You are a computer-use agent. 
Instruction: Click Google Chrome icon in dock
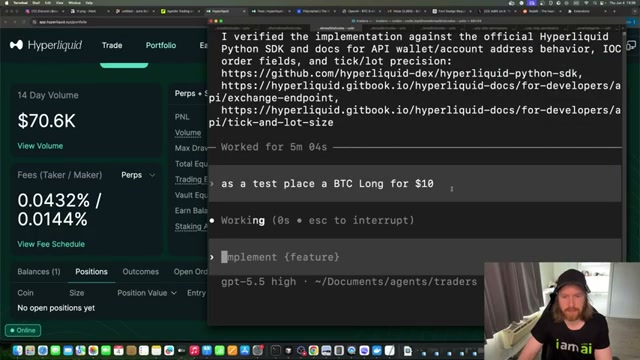[x=313, y=351]
